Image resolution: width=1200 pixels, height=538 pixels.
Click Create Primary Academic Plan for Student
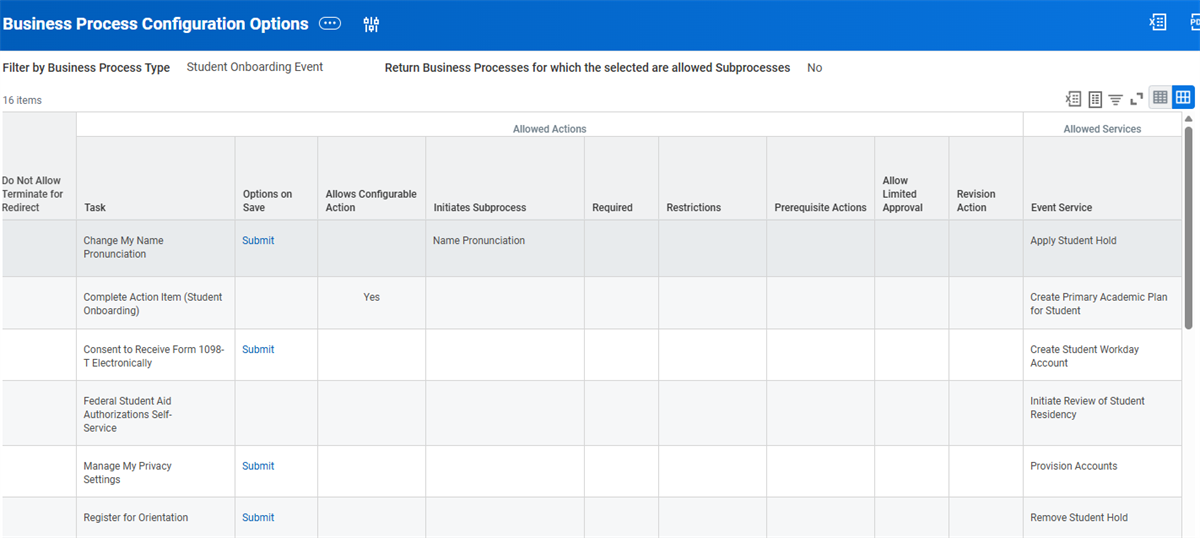1098,304
